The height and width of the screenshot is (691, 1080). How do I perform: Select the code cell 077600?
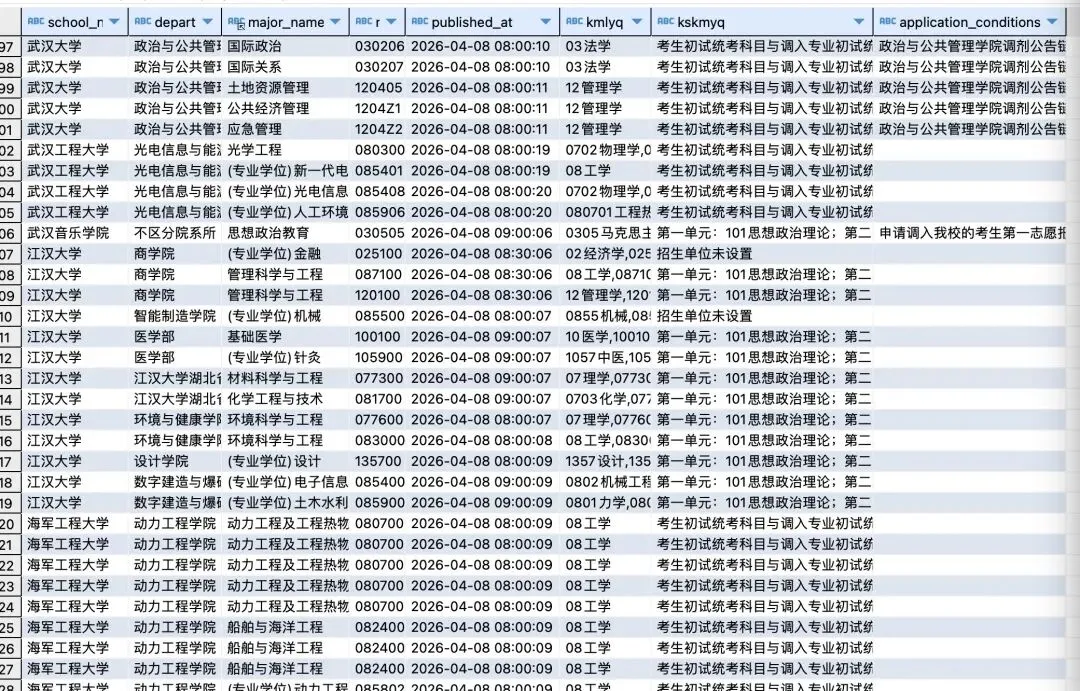coord(378,420)
